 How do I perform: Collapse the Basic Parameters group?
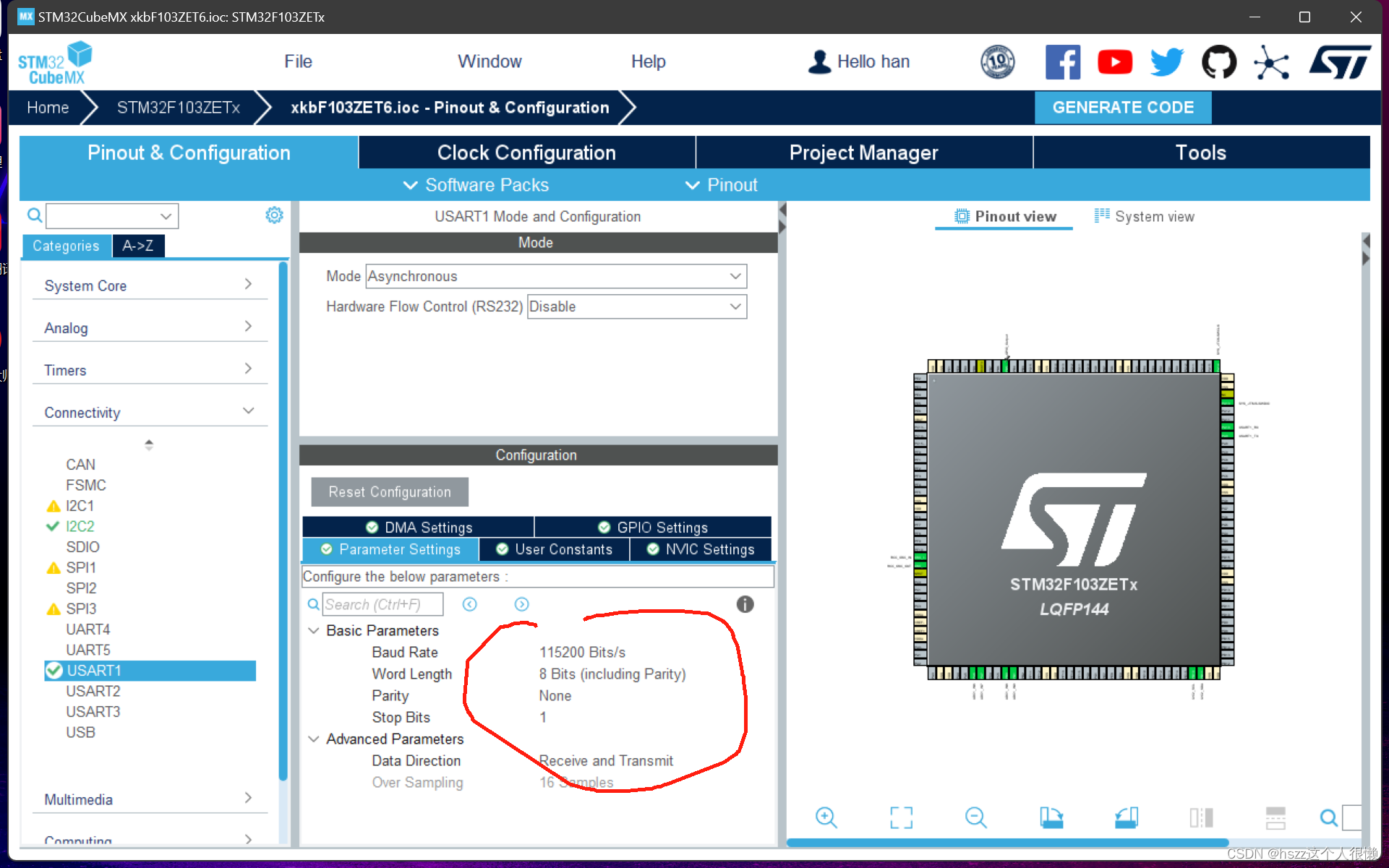tap(314, 630)
